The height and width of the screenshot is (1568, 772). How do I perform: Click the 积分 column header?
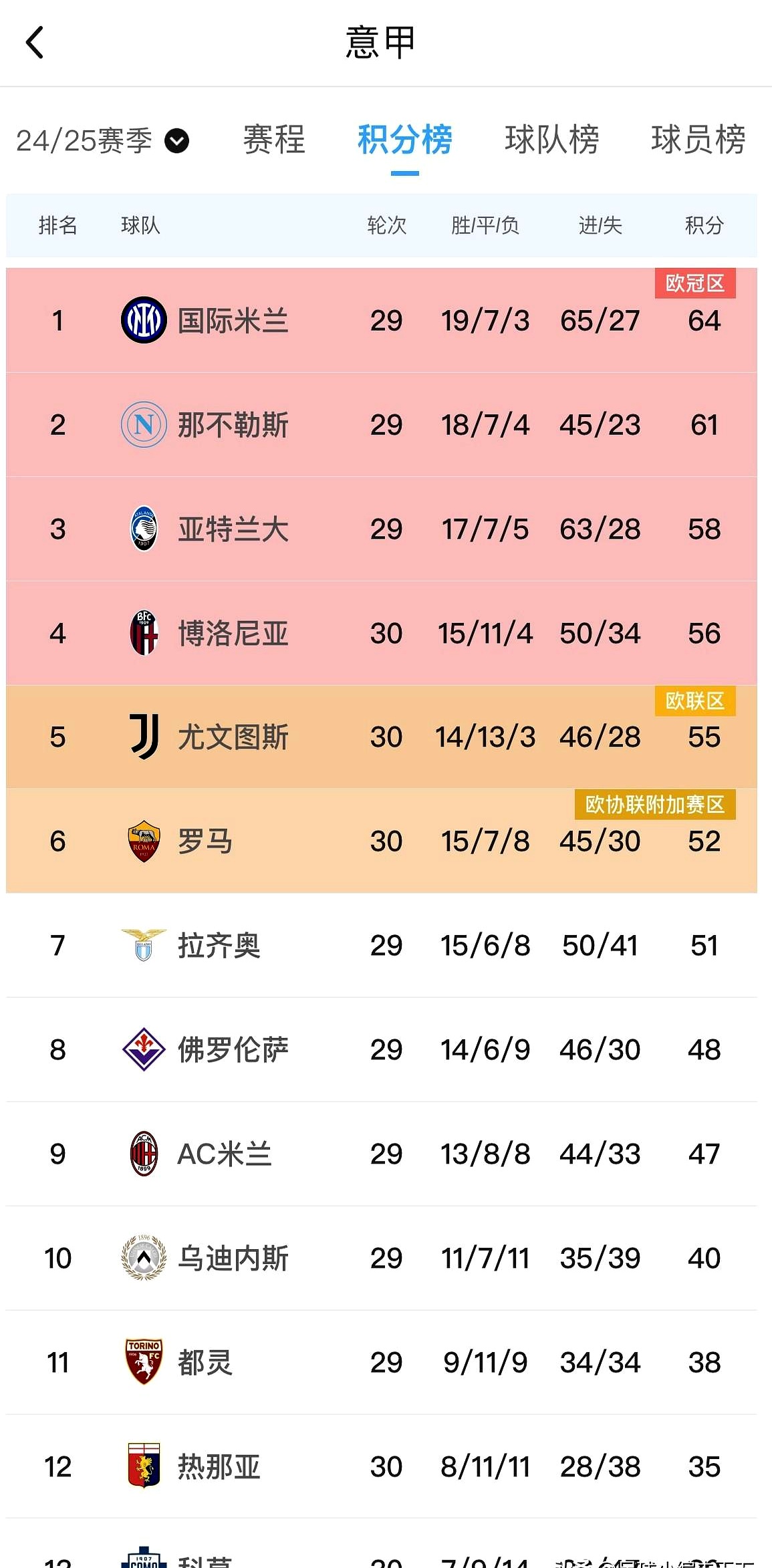(x=704, y=226)
